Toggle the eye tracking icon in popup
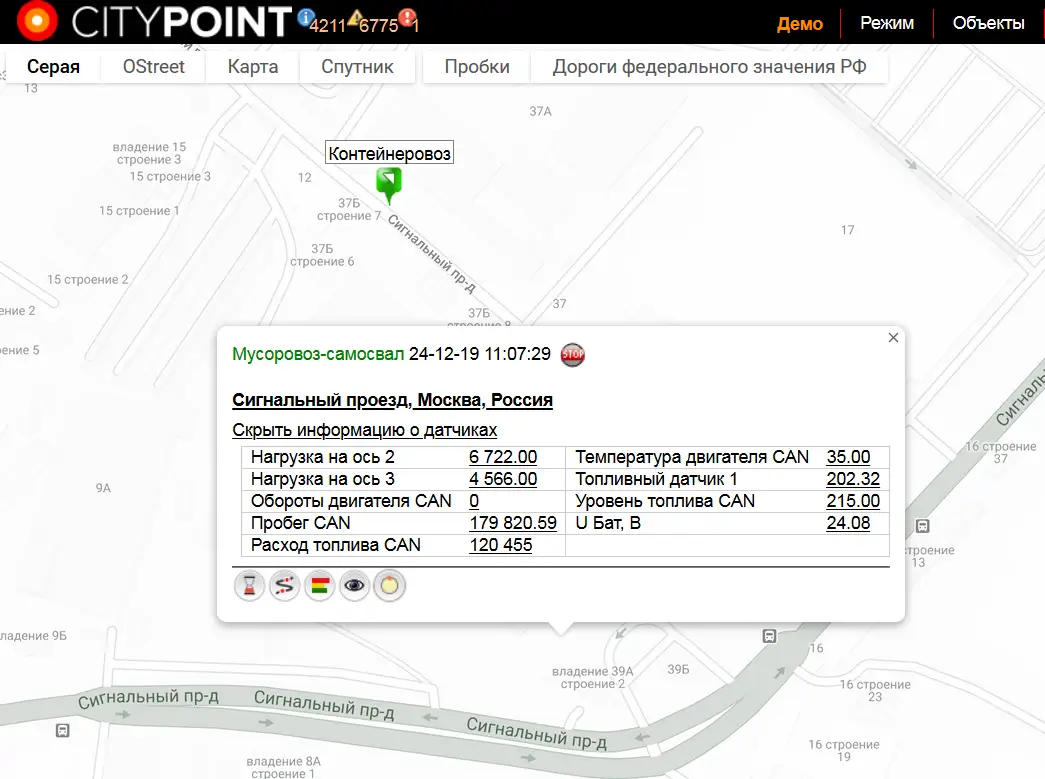 click(x=354, y=587)
